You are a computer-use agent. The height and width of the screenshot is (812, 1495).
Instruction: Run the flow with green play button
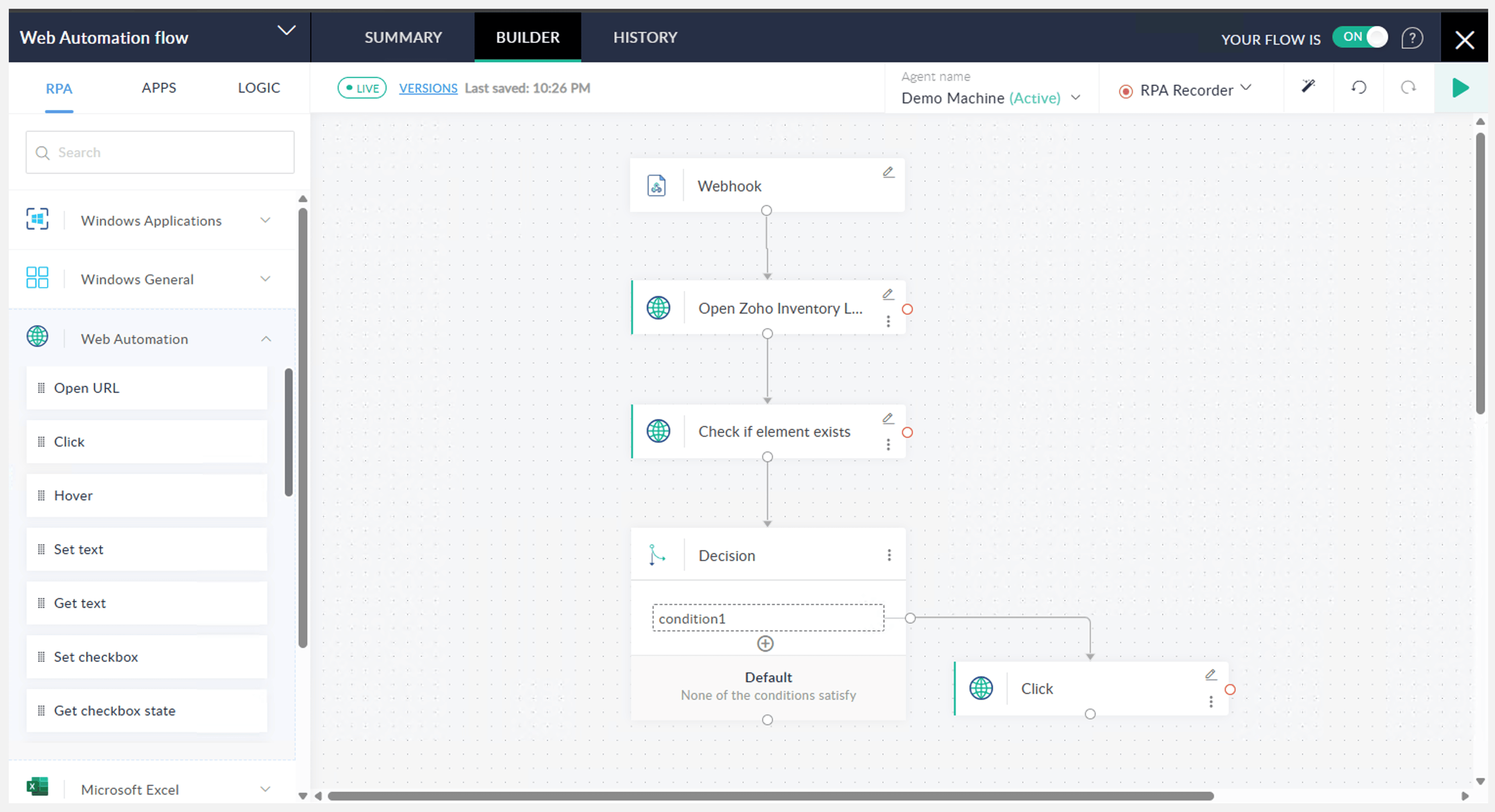click(x=1460, y=88)
